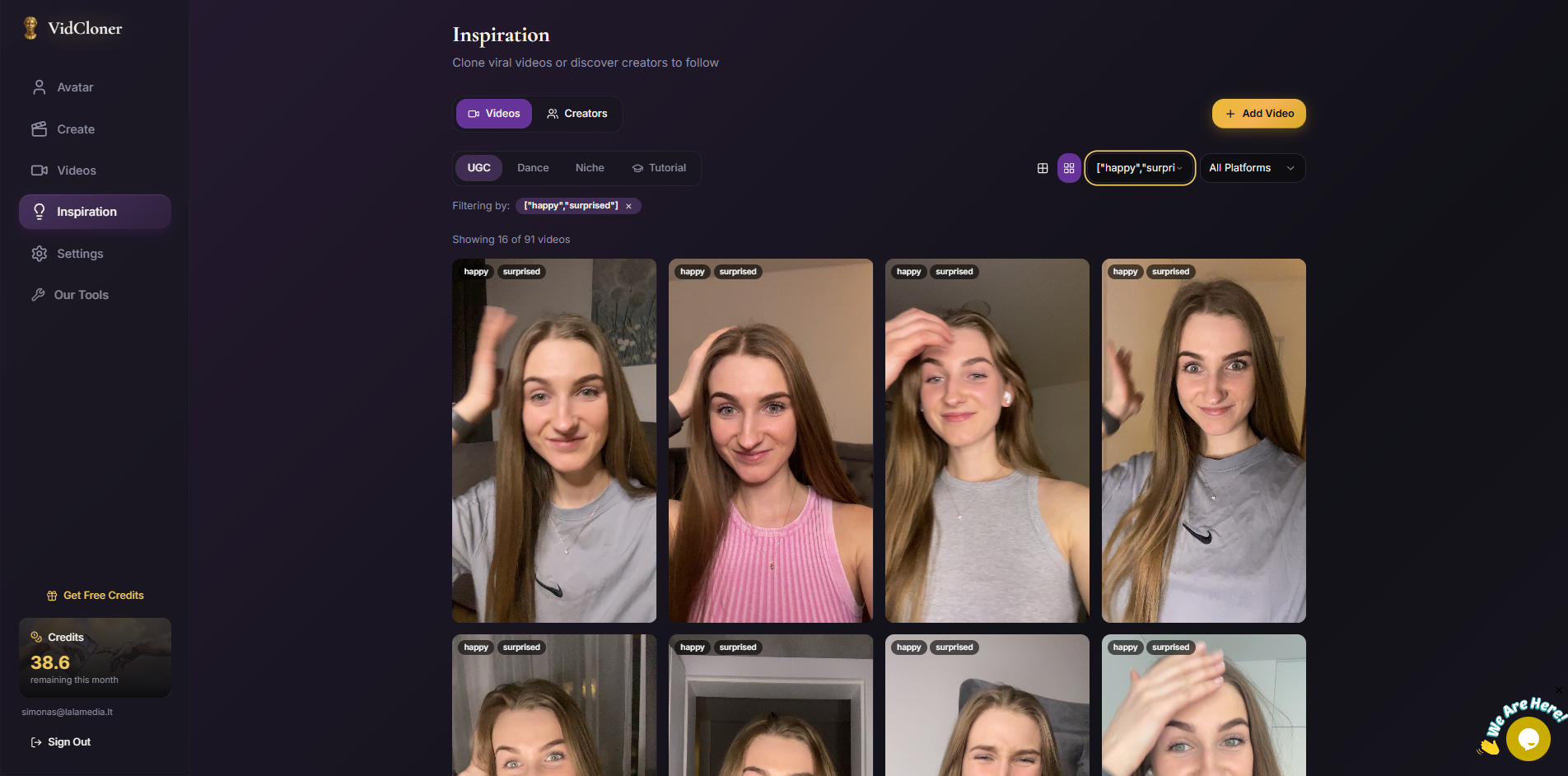Remove the happy,surprised filter chip
This screenshot has height=776, width=1568.
pyautogui.click(x=629, y=205)
